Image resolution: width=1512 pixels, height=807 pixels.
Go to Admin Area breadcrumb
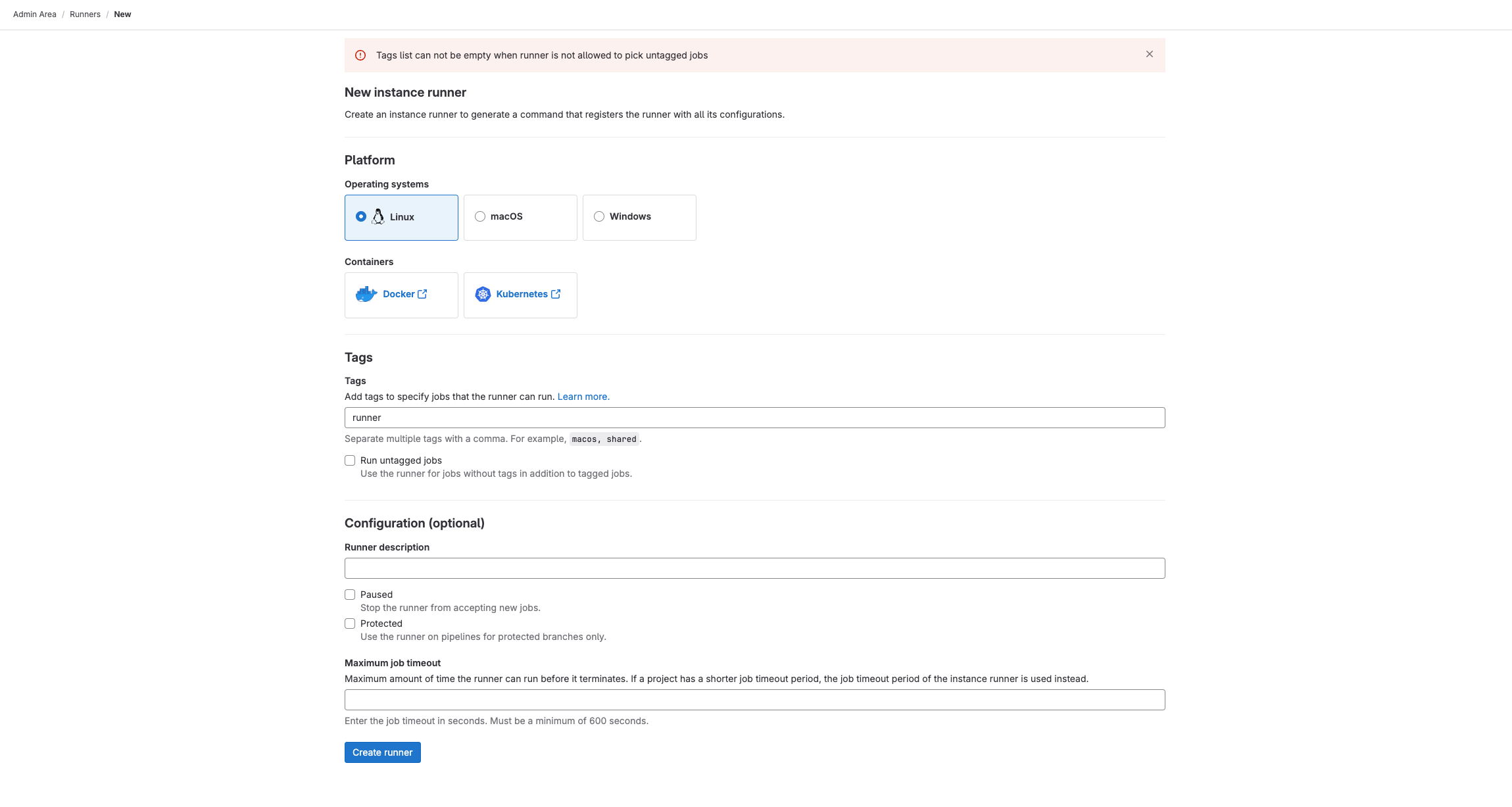click(35, 14)
